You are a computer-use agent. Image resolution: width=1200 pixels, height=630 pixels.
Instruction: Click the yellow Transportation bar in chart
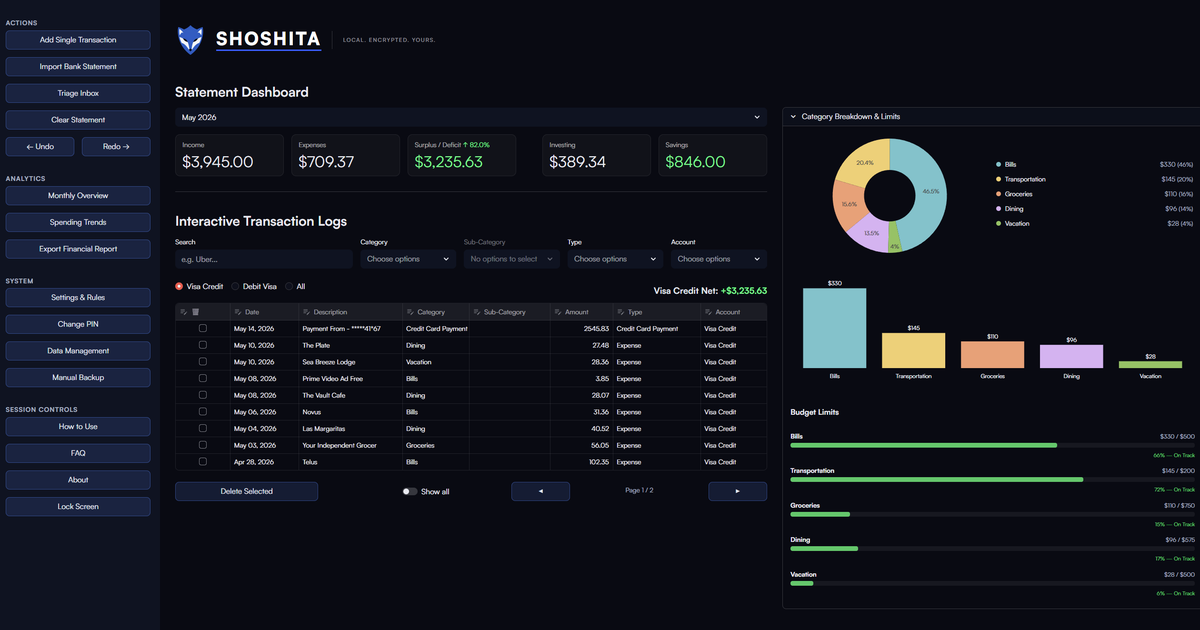click(913, 351)
